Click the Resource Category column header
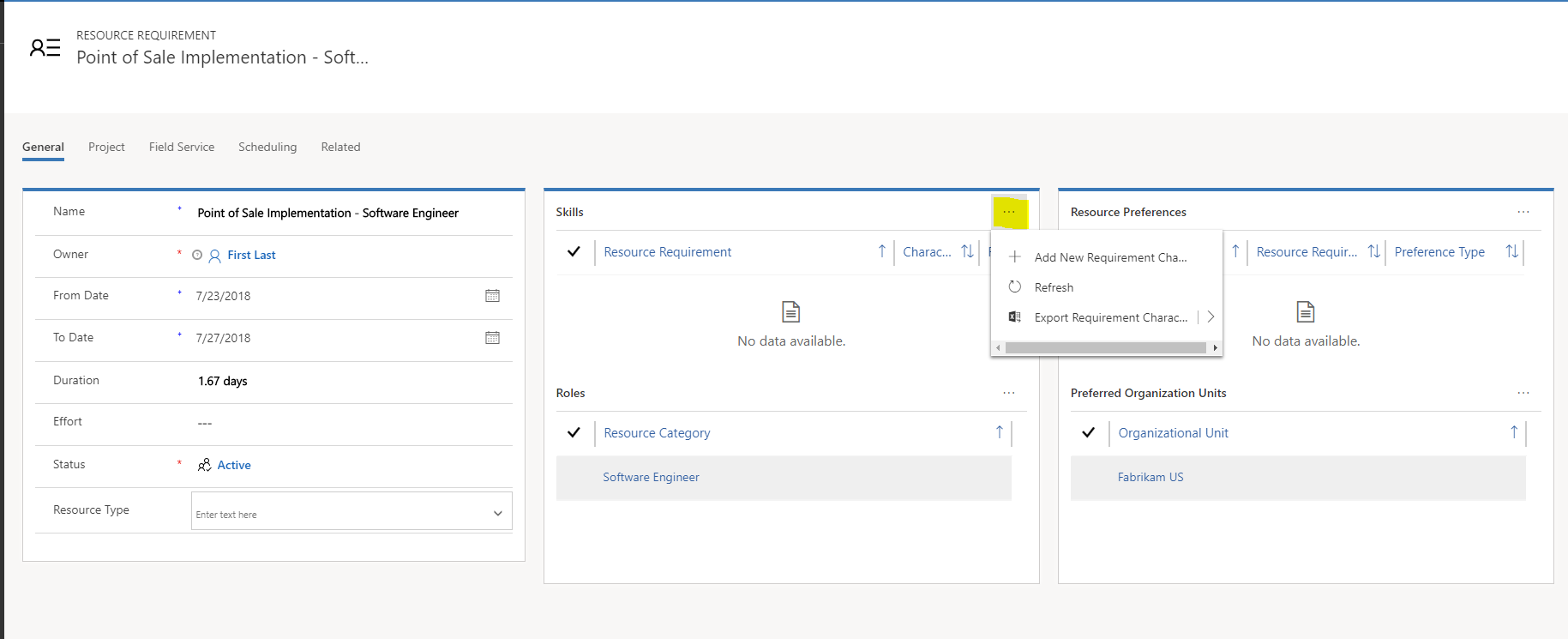 (657, 433)
